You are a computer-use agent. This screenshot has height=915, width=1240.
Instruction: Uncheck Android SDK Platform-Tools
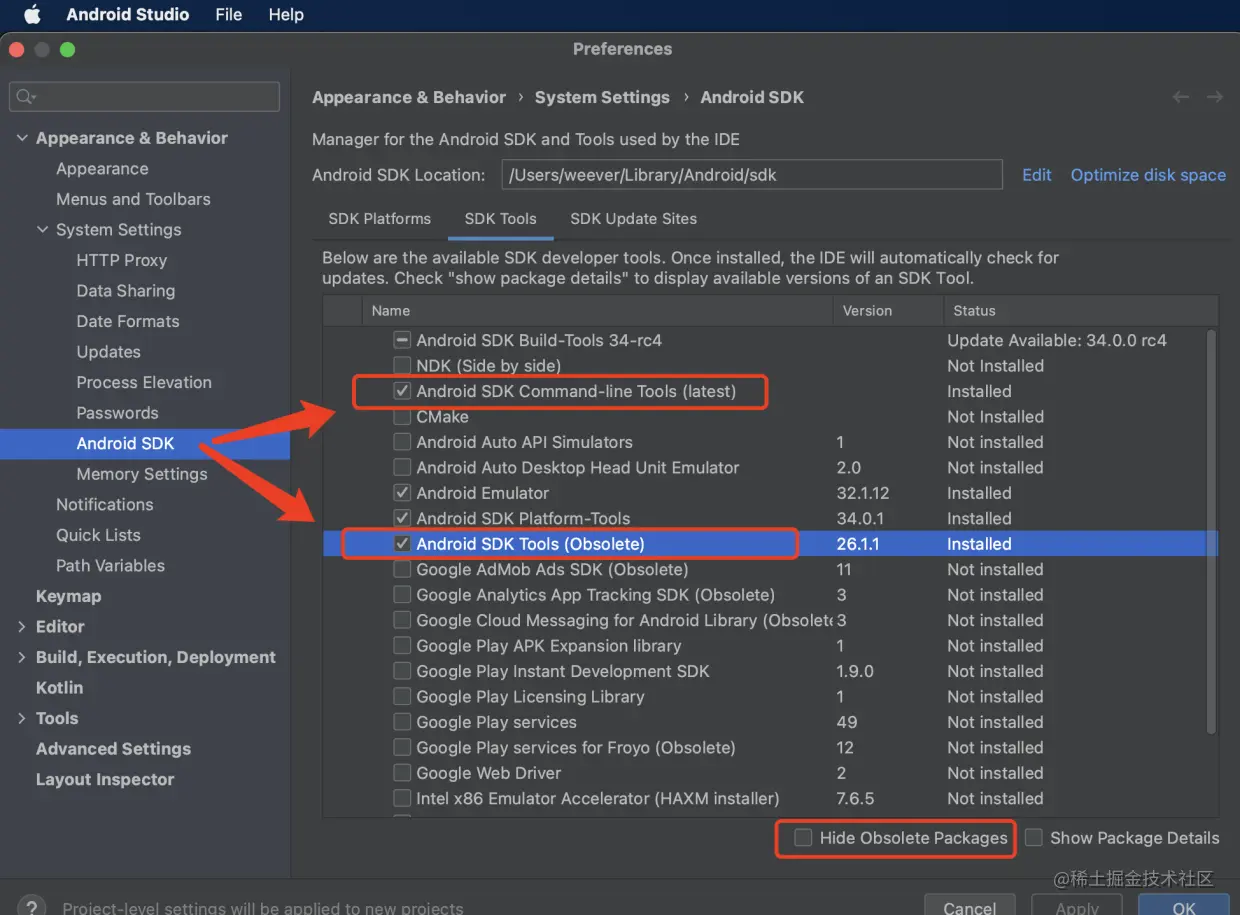402,518
